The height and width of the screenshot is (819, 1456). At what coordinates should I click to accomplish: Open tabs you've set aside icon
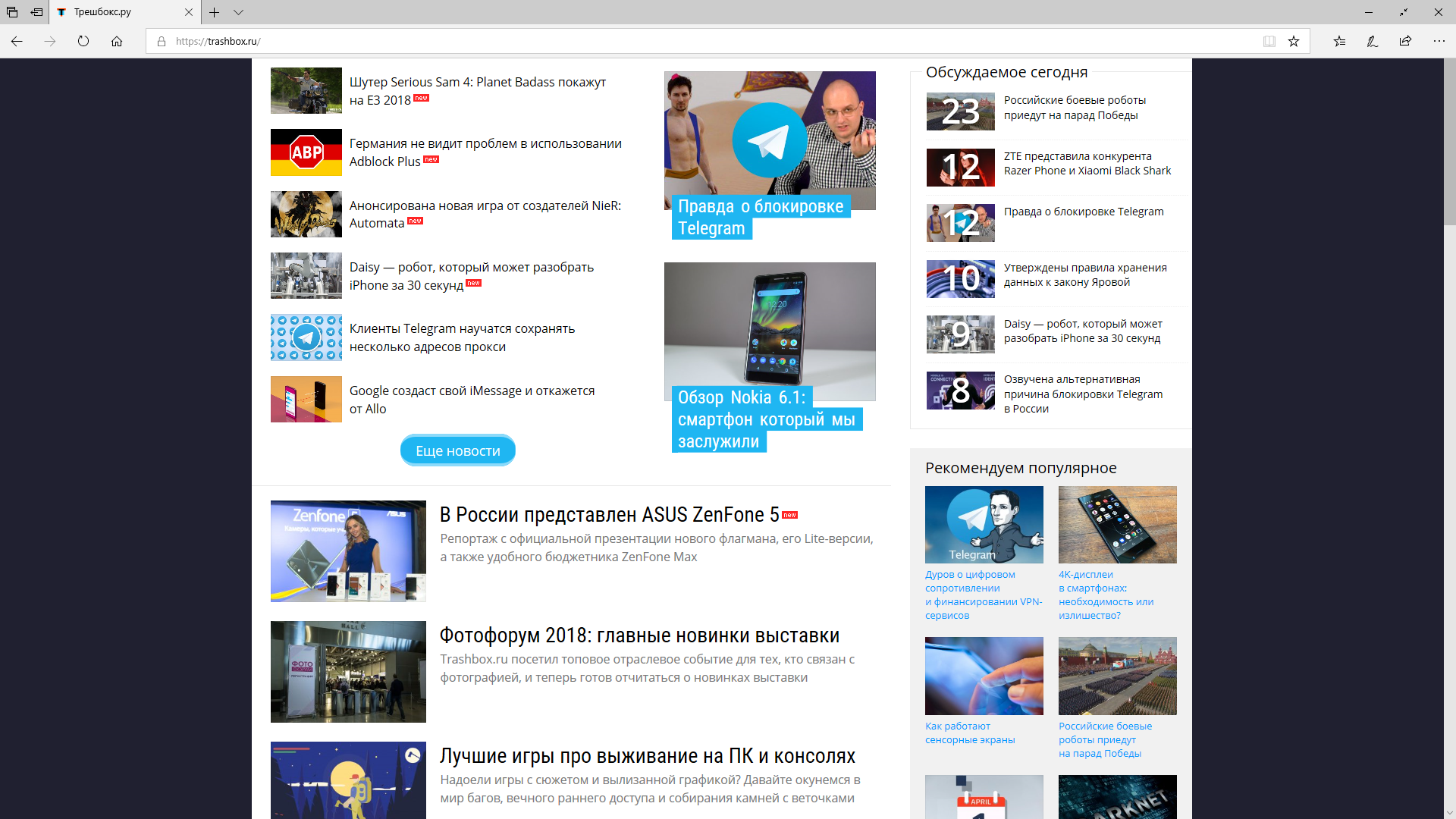(x=12, y=12)
